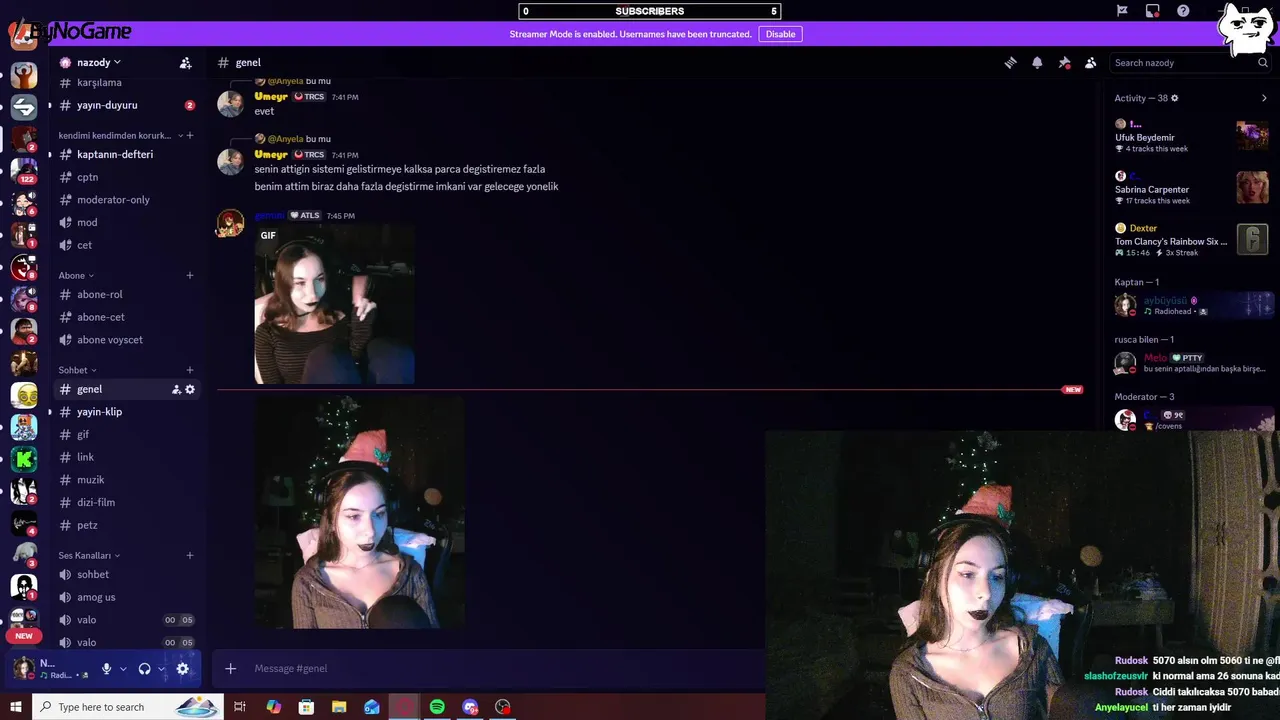Click the NEW unread indicator in the server list
This screenshot has width=1280, height=720.
(24, 636)
